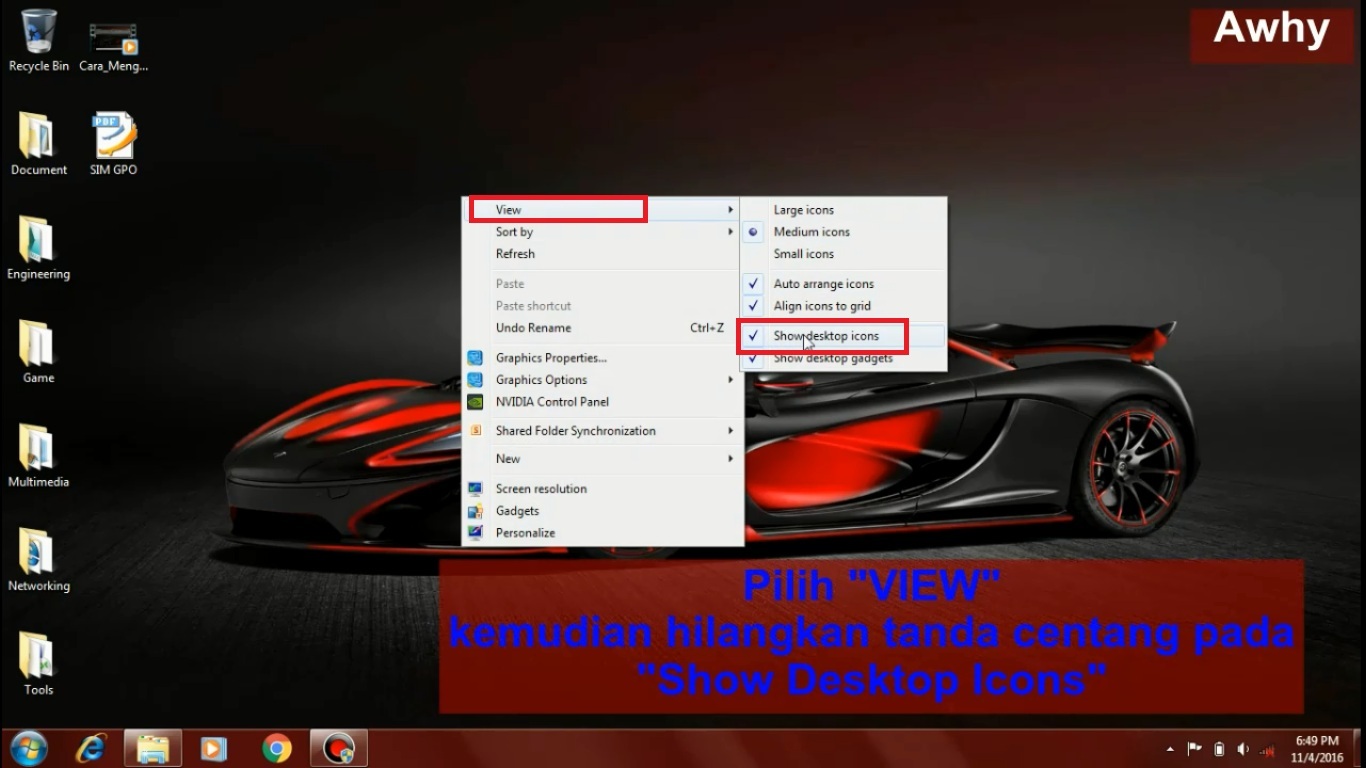Disable Align icons to grid
Image resolution: width=1366 pixels, height=768 pixels.
coord(820,306)
